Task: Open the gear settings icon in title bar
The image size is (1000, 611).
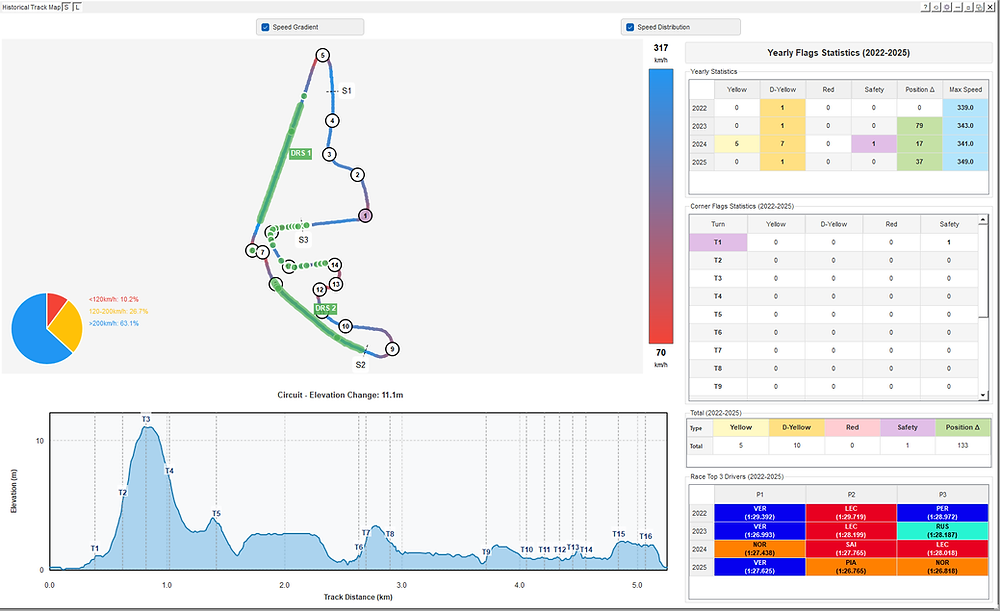Action: 947,7
